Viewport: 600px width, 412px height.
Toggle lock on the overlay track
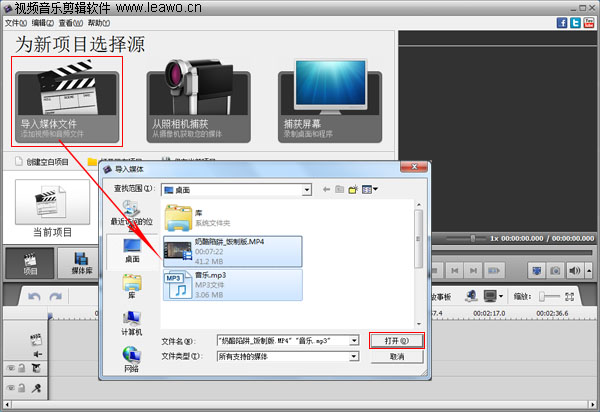(x=22, y=368)
